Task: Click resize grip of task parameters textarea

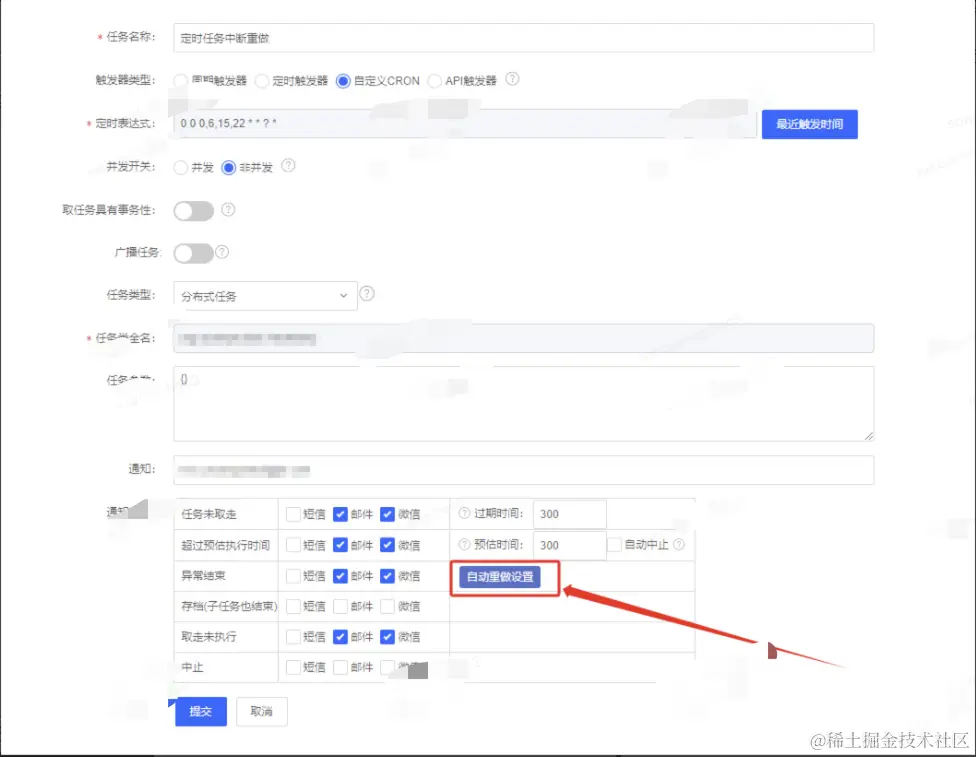Action: click(869, 436)
